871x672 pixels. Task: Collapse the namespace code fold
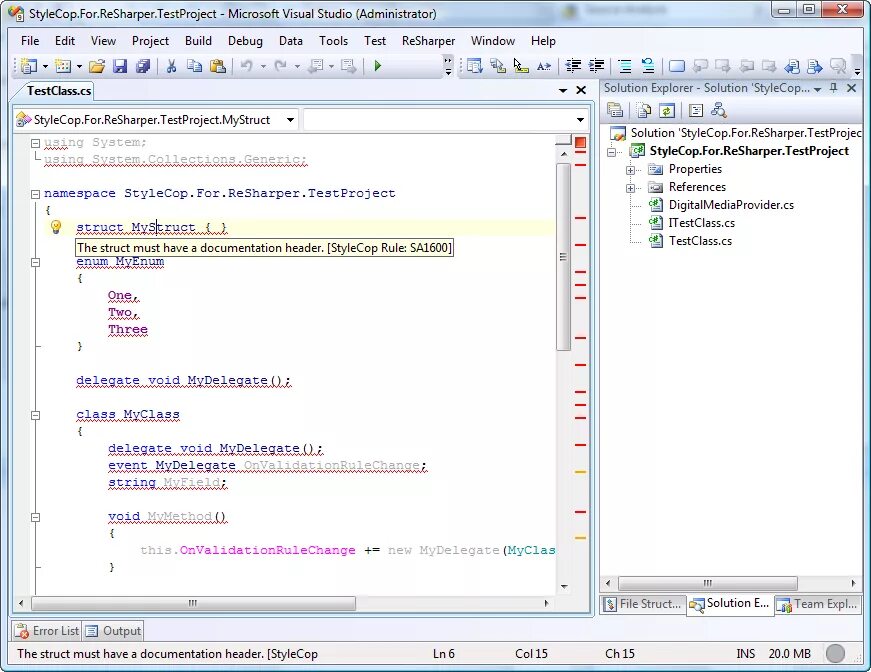tap(34, 192)
